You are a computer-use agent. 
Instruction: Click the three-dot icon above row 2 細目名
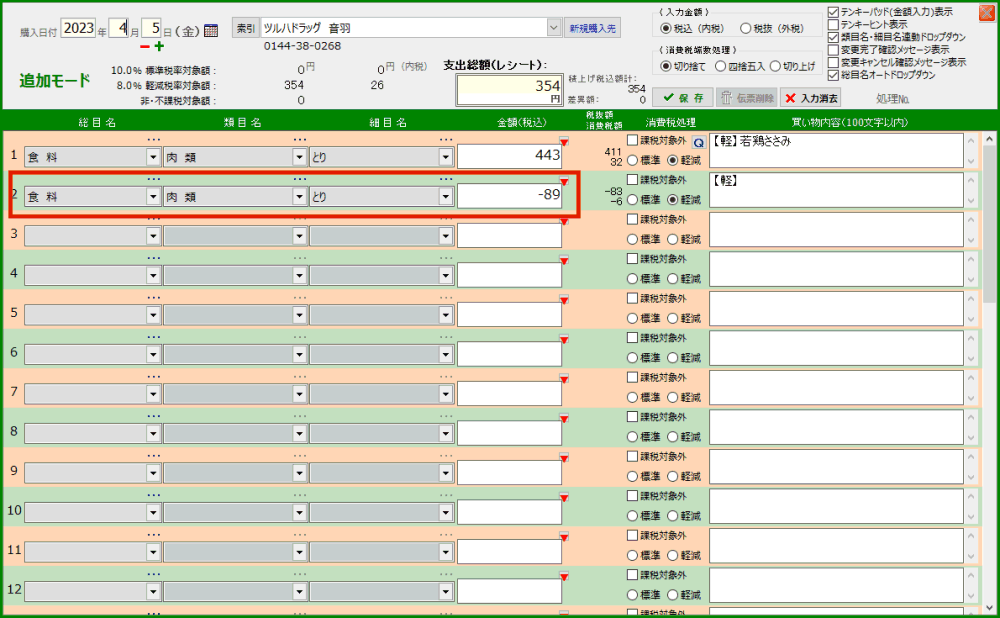(445, 179)
